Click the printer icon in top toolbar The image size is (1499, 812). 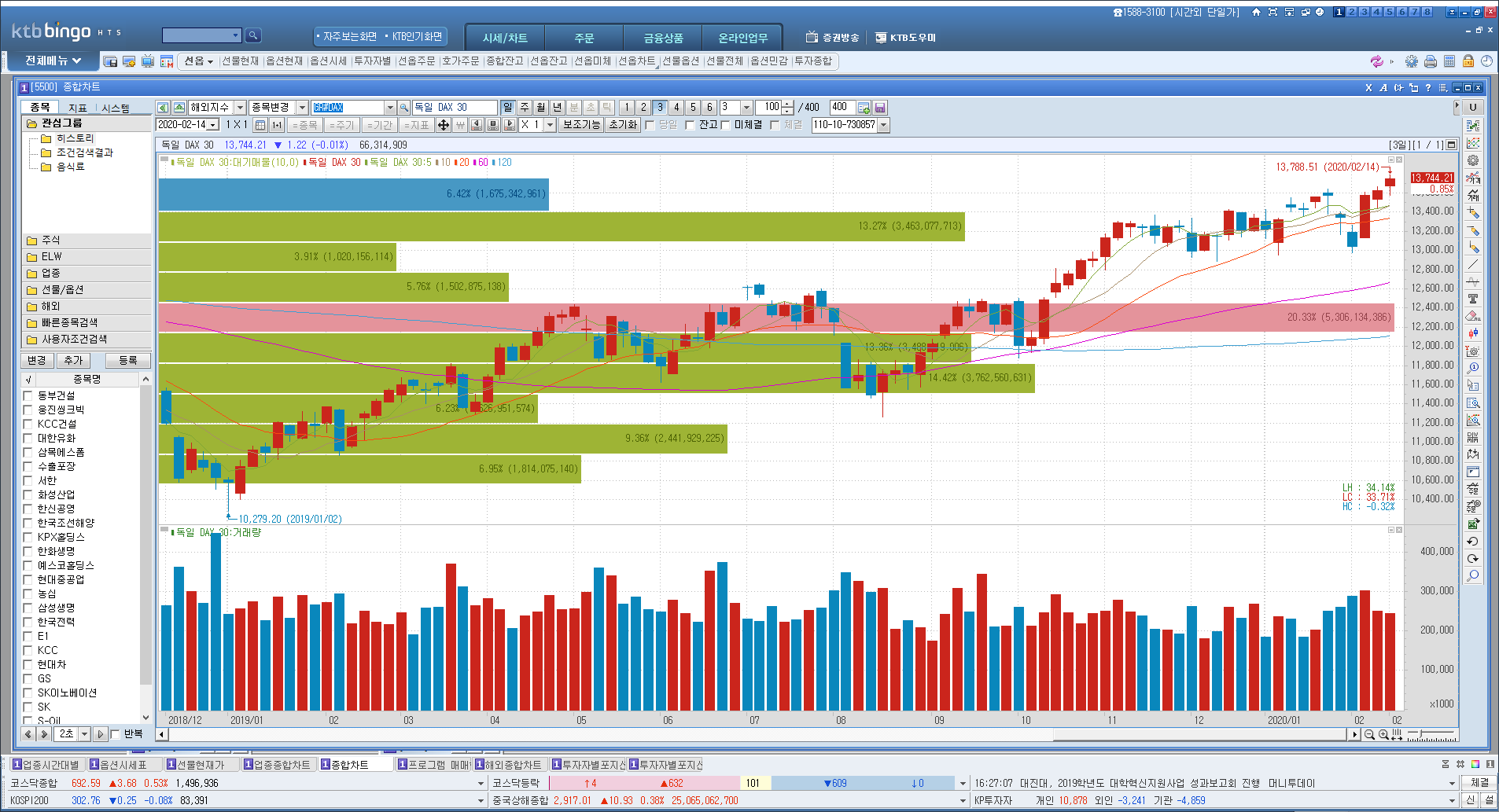[1431, 61]
